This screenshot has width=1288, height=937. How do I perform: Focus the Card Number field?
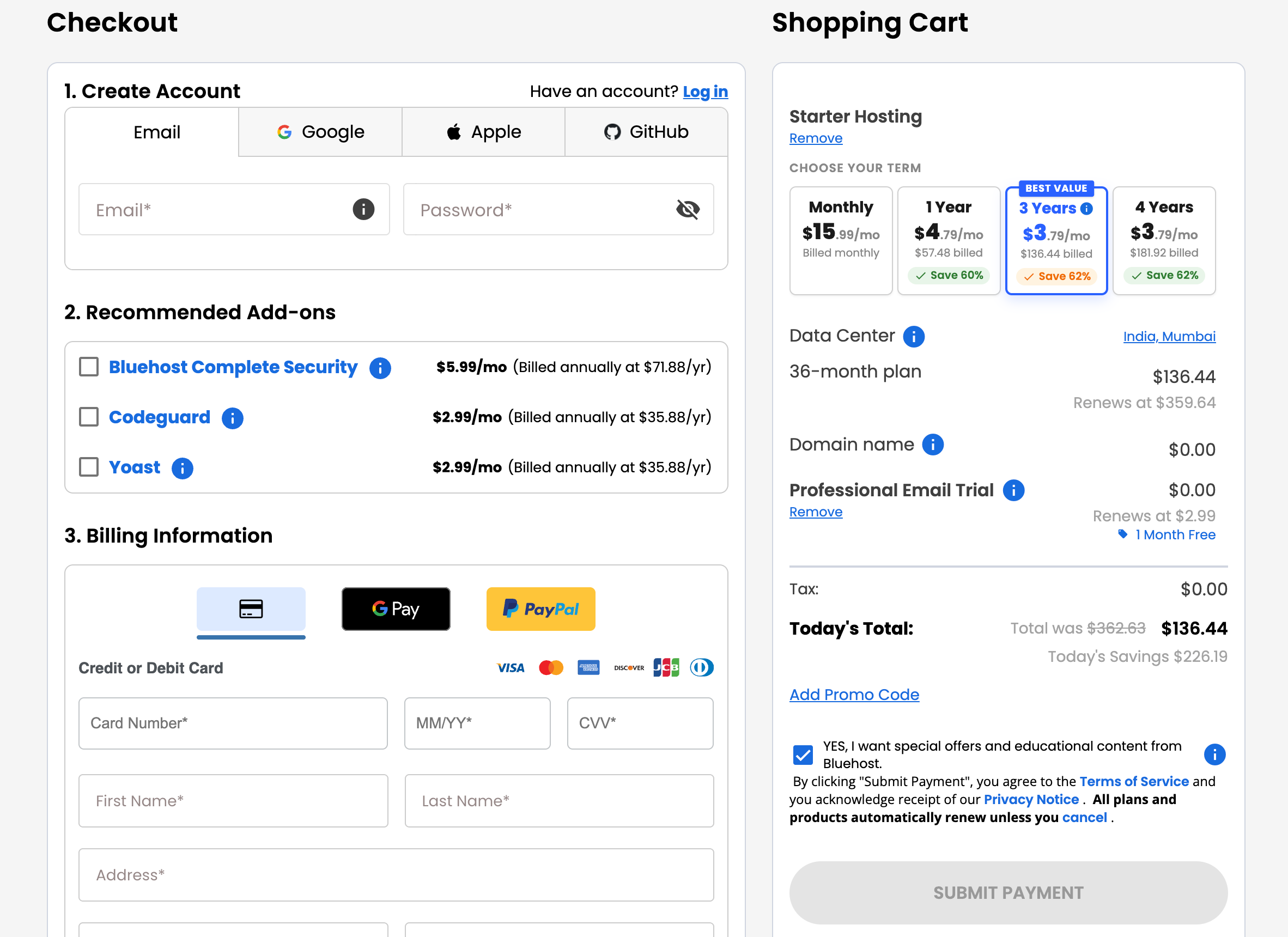click(x=233, y=723)
